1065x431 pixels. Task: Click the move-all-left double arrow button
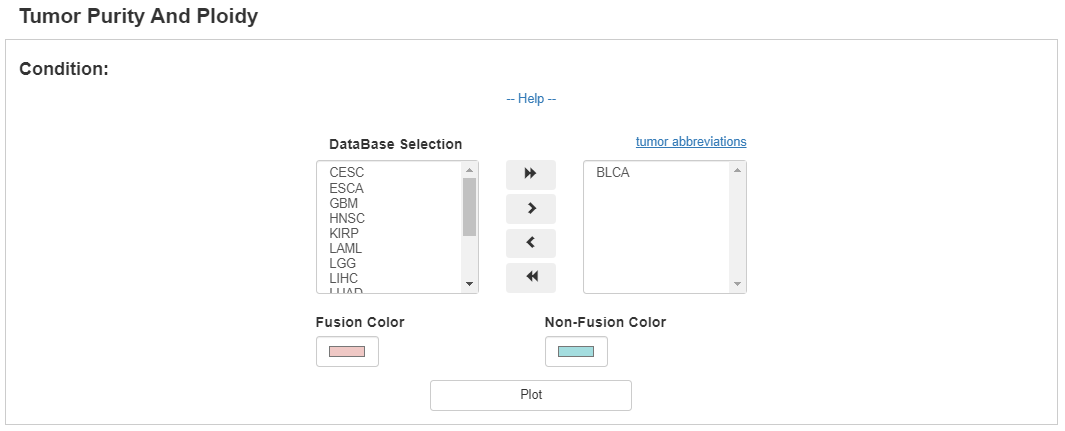click(x=530, y=277)
